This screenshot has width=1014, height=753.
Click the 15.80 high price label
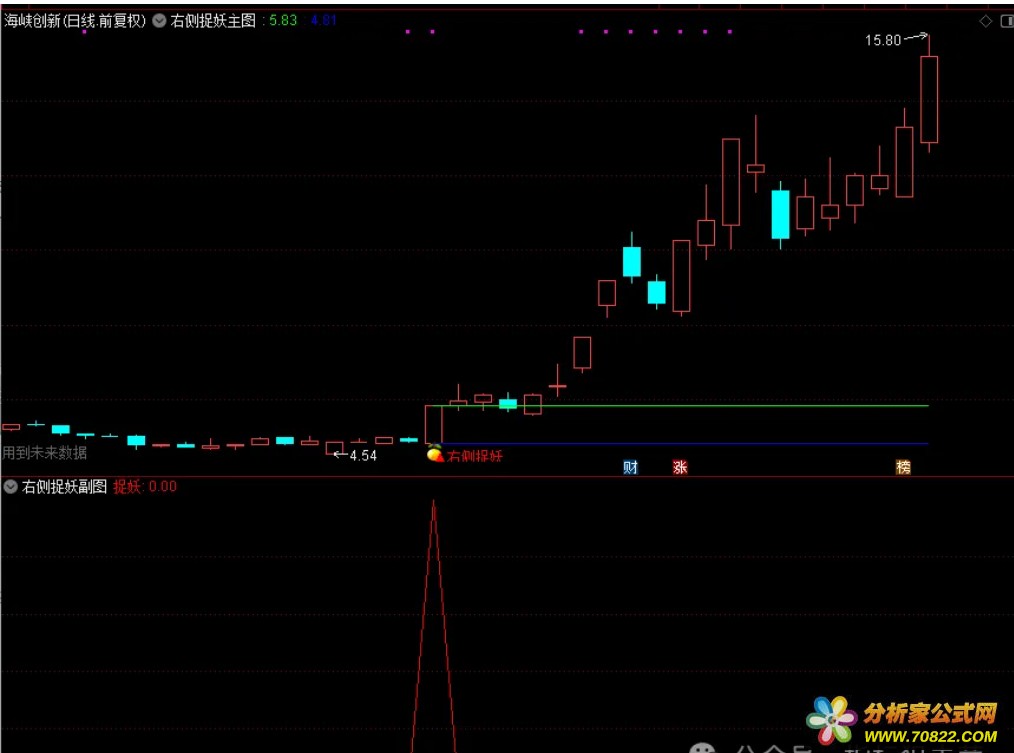tap(883, 40)
